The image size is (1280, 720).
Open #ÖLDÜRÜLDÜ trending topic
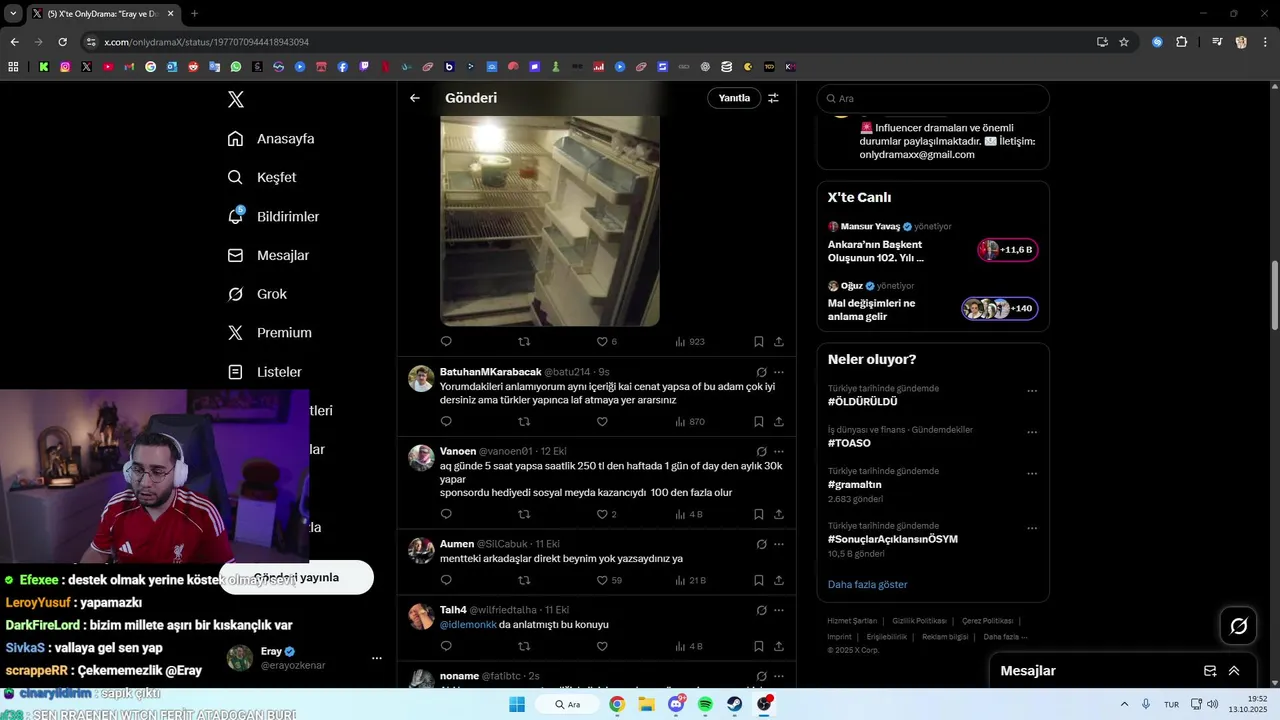click(862, 402)
